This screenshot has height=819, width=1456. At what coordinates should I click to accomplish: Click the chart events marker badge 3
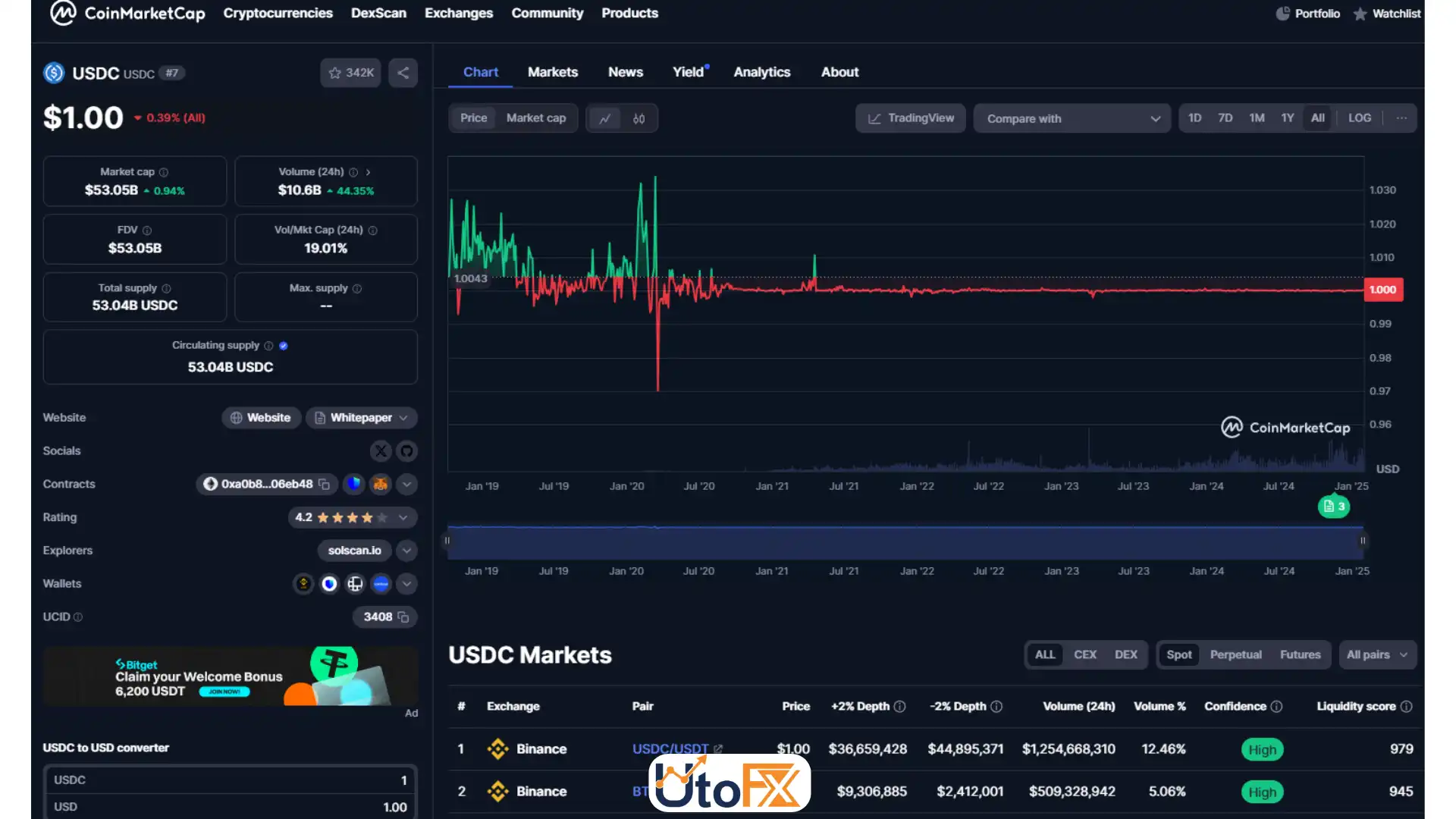point(1334,507)
